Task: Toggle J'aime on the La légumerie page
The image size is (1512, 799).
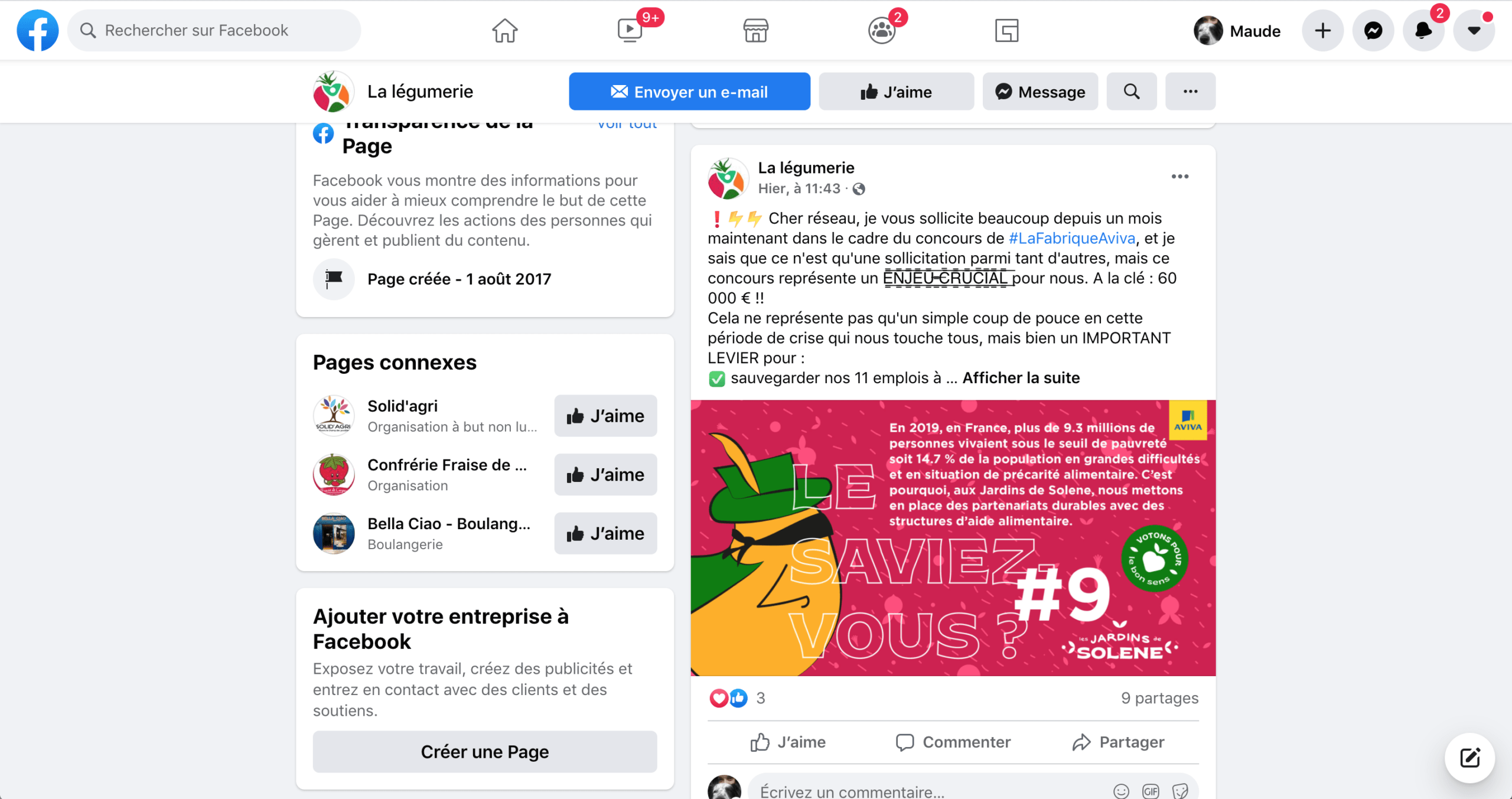Action: pyautogui.click(x=896, y=92)
